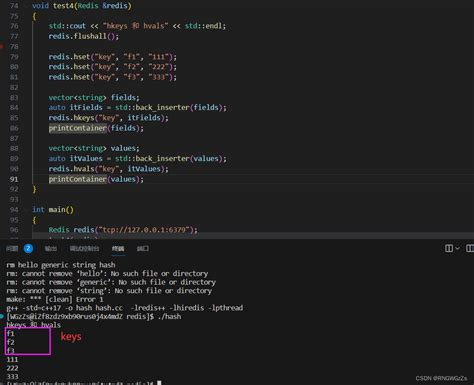Open the Debug Console tab

[84, 249]
